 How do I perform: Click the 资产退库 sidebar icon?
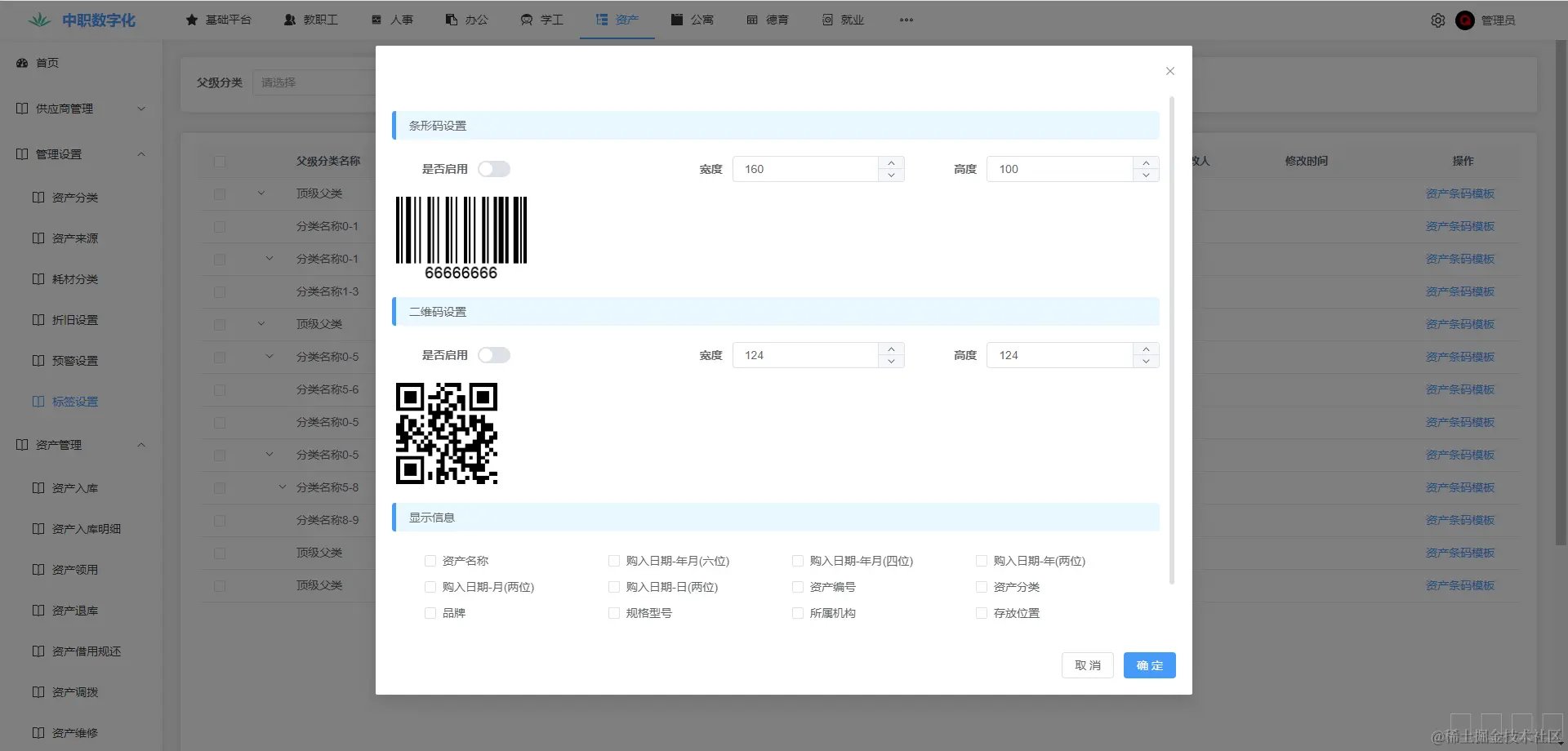(38, 610)
